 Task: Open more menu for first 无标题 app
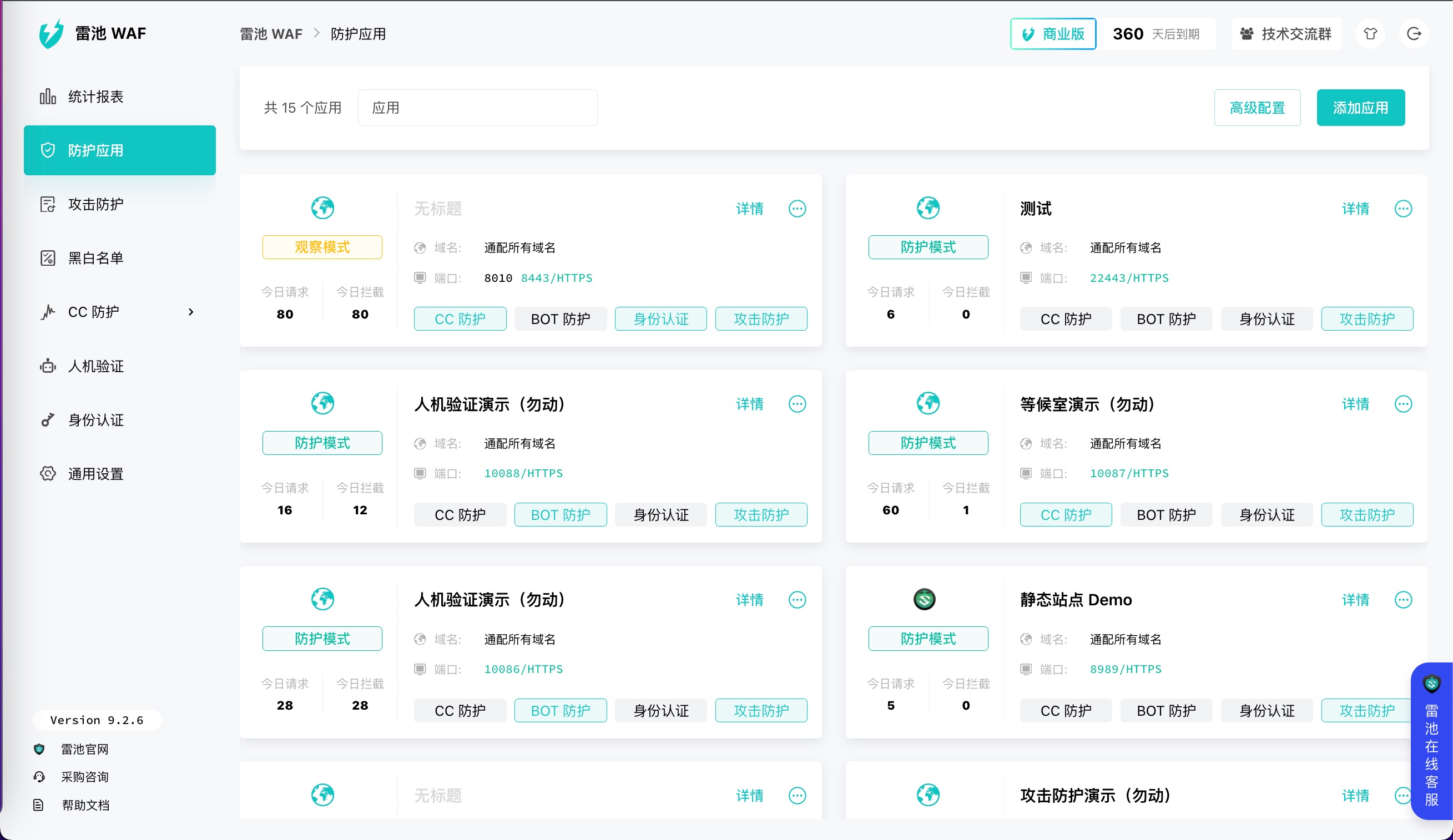[x=797, y=209]
